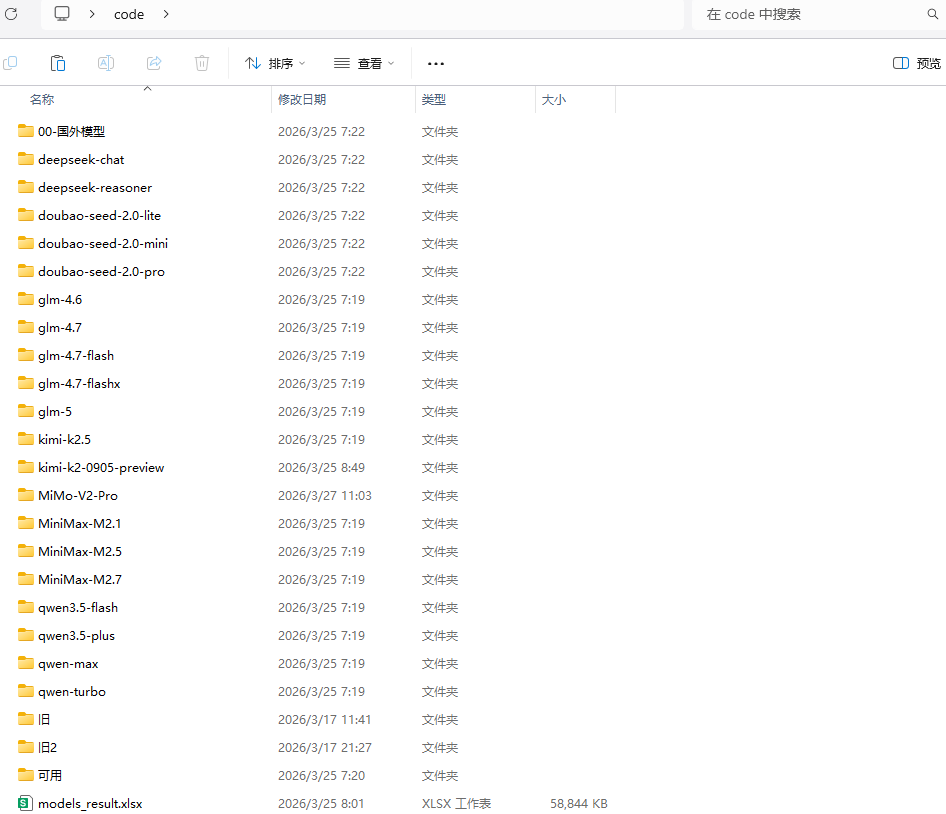Image resolution: width=946 pixels, height=814 pixels.
Task: Click the paste clipboard icon
Action: pyautogui.click(x=58, y=63)
